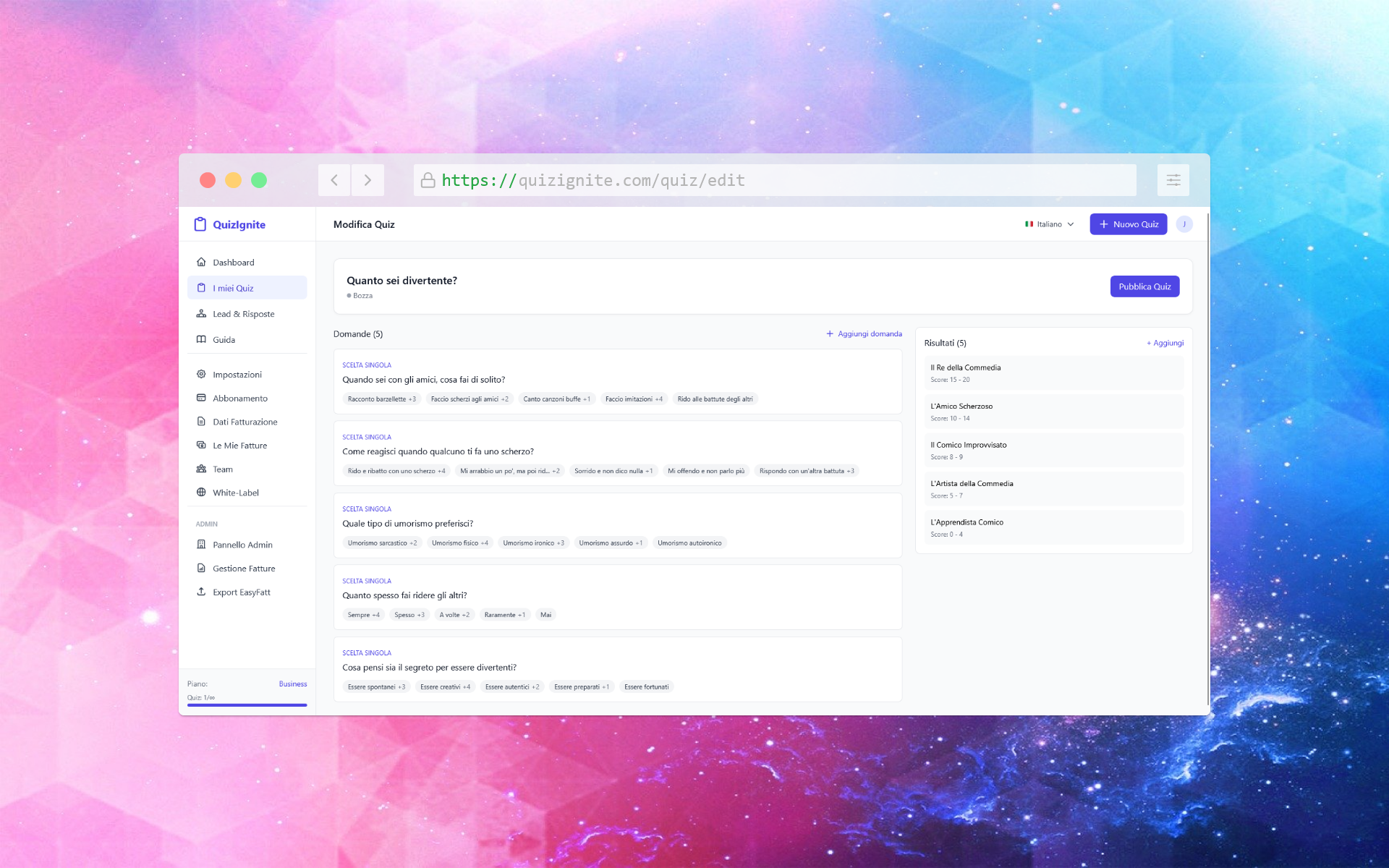Open the browser URL bar settings sliders icon
Viewport: 1389px width, 868px height.
click(x=1173, y=180)
